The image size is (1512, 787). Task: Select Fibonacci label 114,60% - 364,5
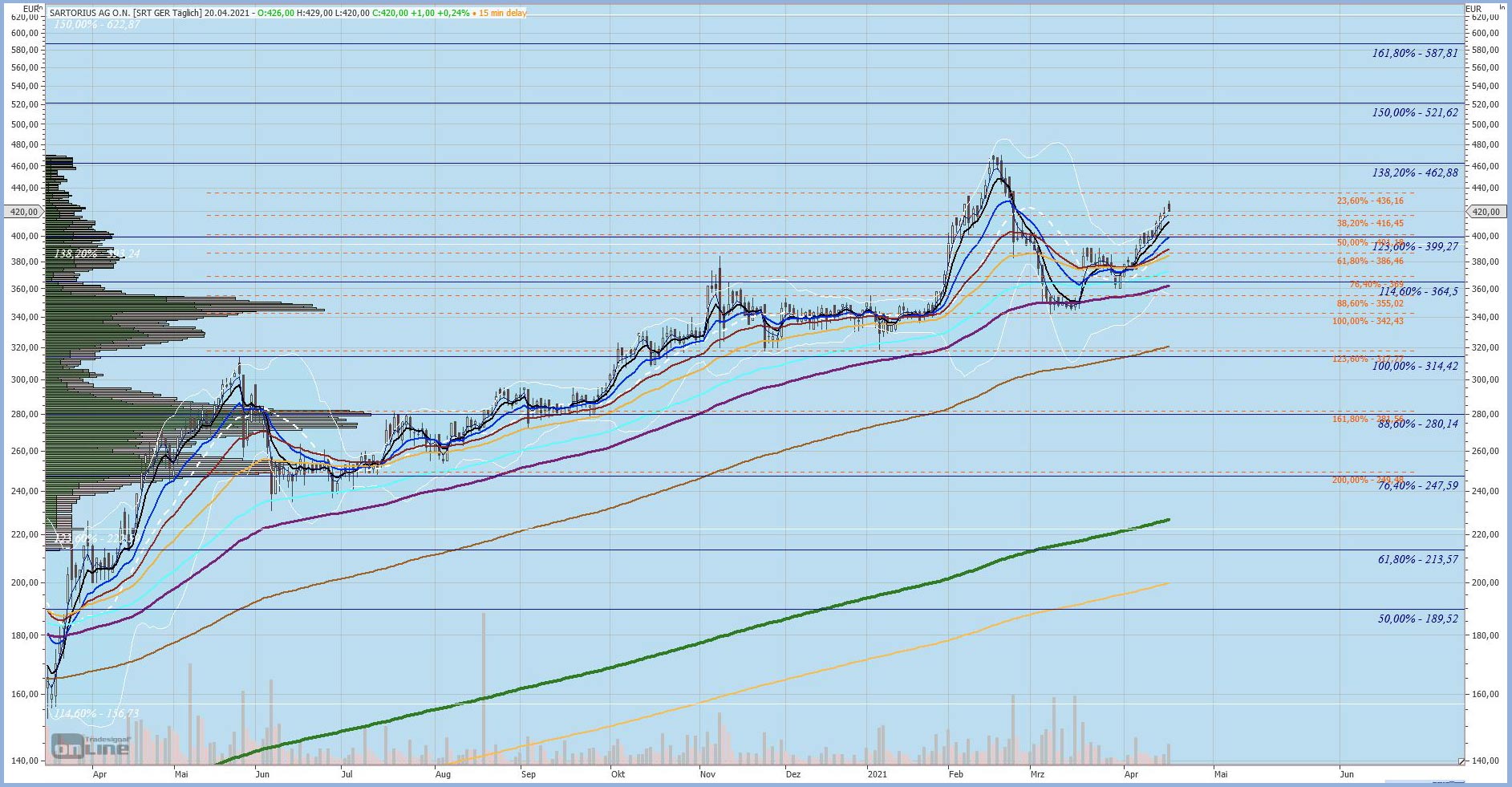click(1418, 291)
